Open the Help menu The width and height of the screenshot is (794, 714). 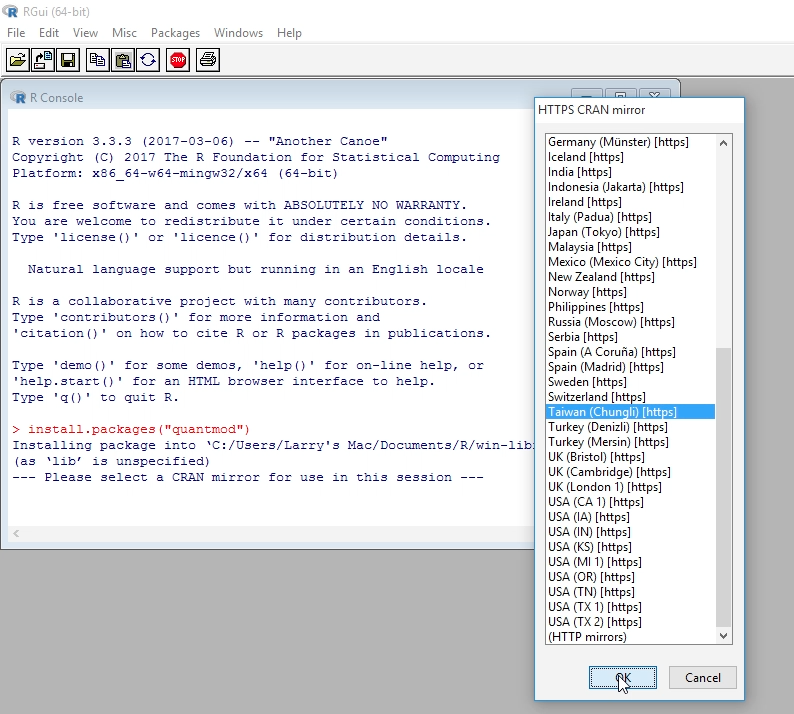click(x=289, y=33)
